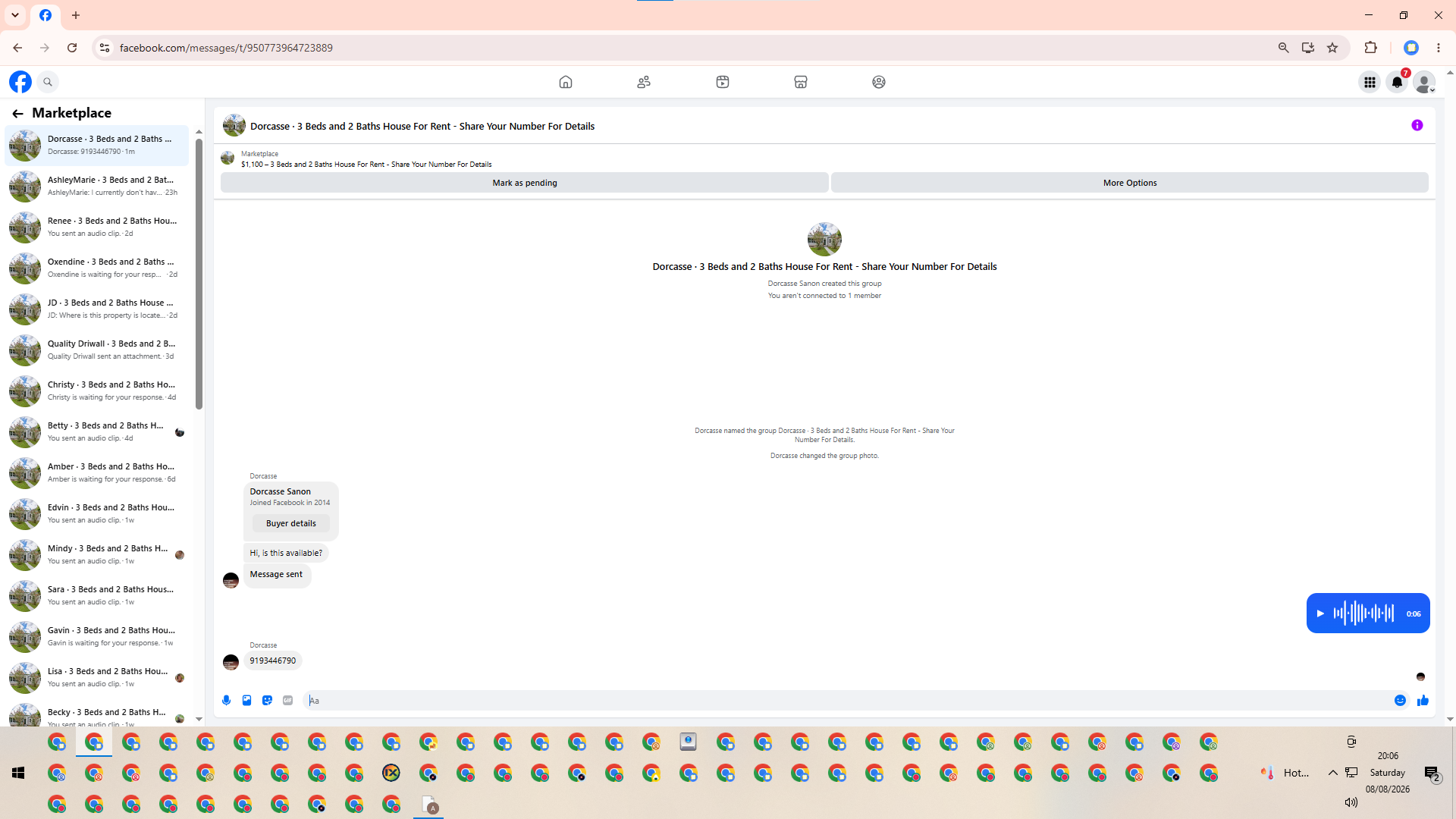The height and width of the screenshot is (819, 1456).
Task: Open the Quality Driwall conversation
Action: click(x=97, y=350)
